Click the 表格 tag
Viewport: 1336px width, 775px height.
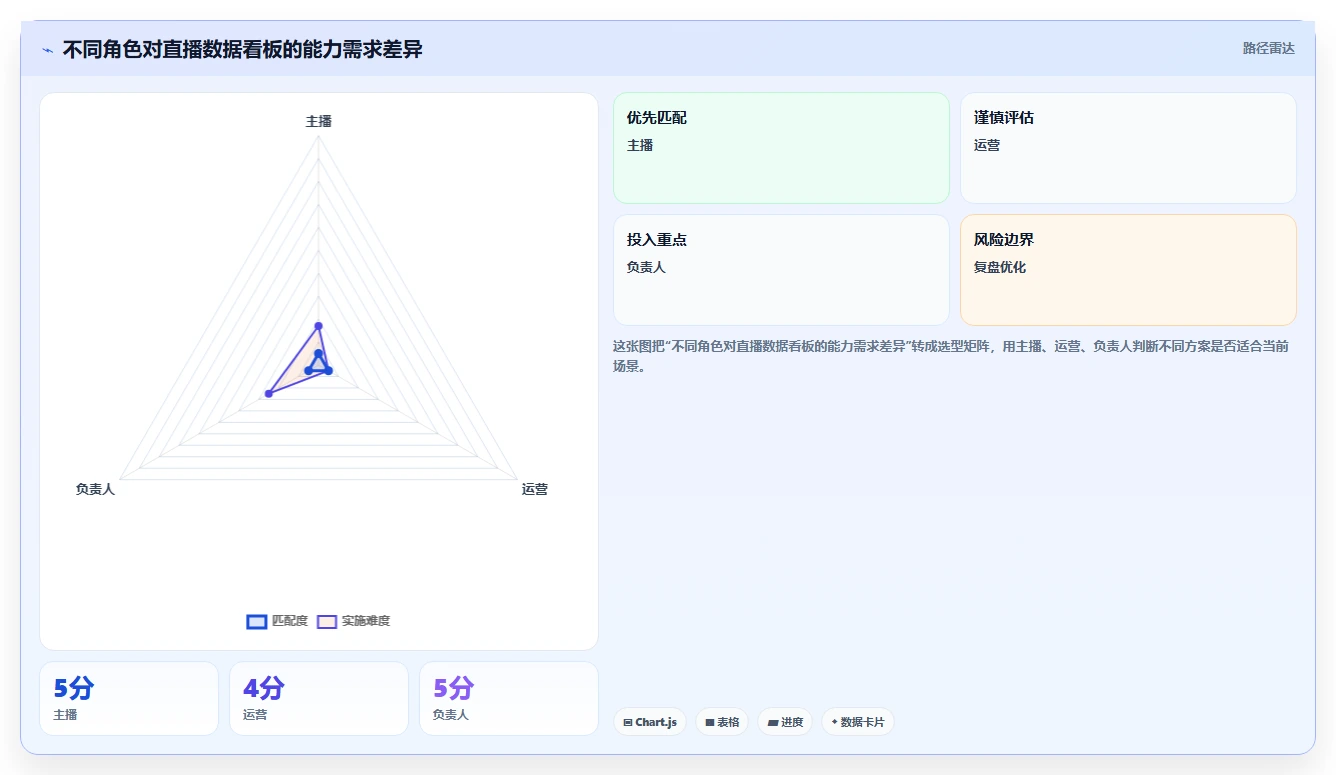coord(722,722)
